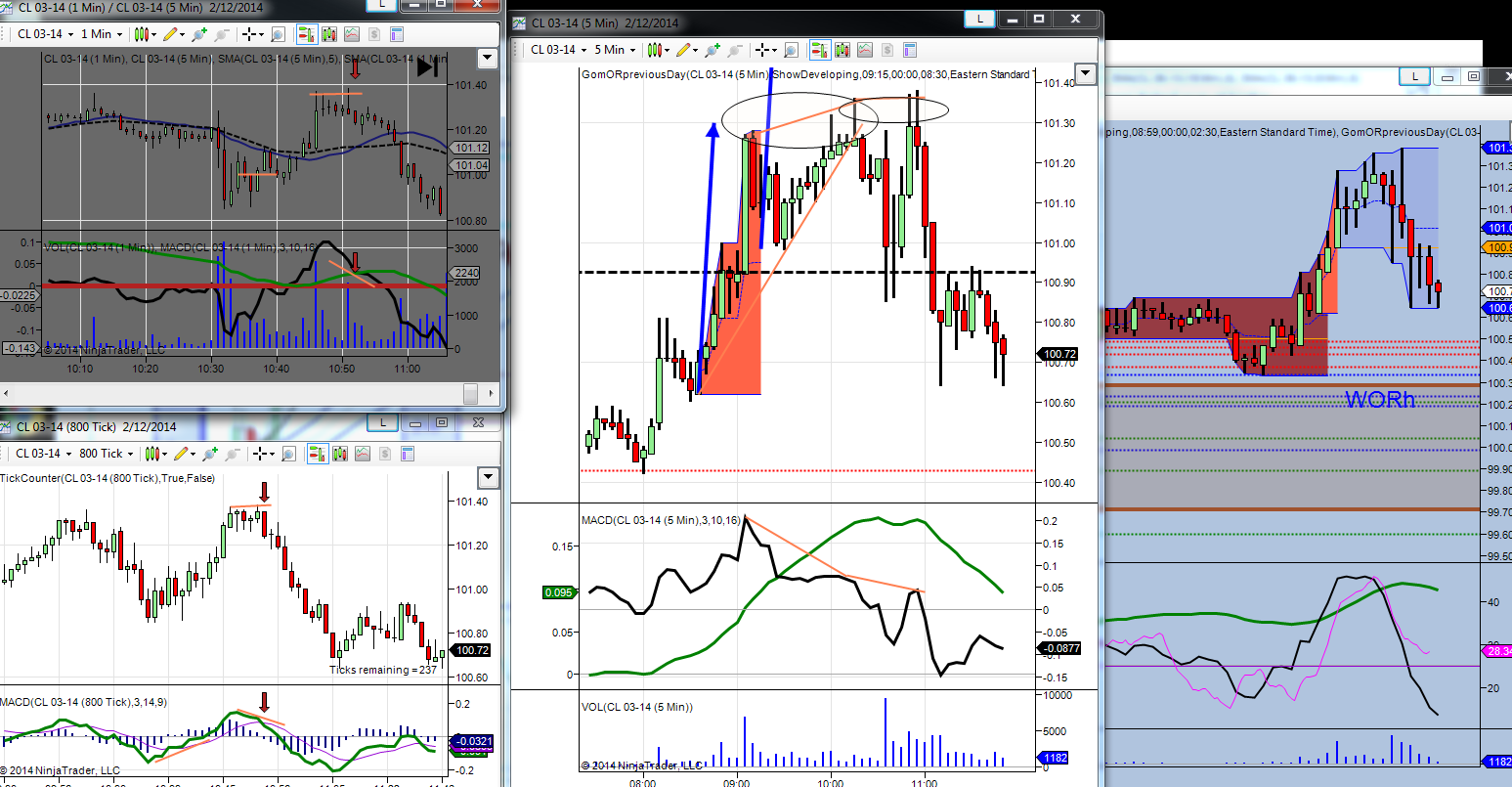Click the L link button of the right chart window

pyautogui.click(x=1414, y=76)
